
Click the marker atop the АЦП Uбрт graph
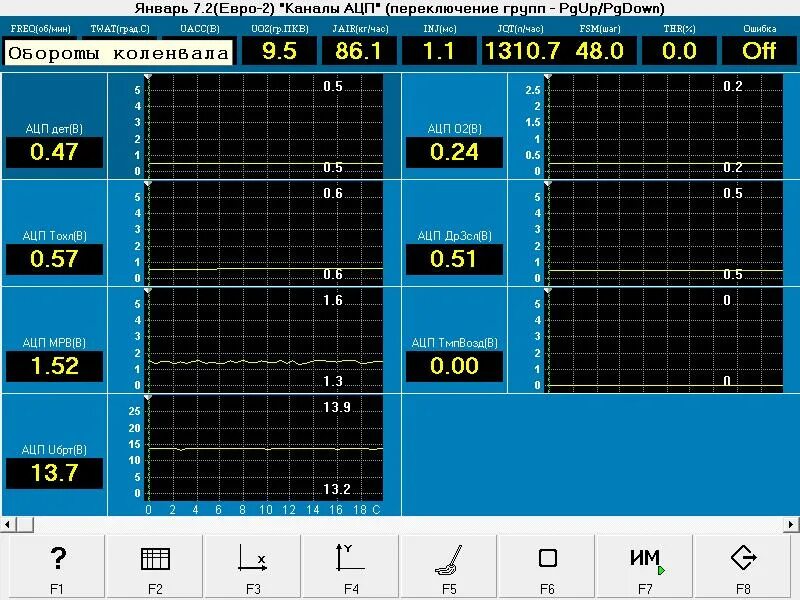148,397
